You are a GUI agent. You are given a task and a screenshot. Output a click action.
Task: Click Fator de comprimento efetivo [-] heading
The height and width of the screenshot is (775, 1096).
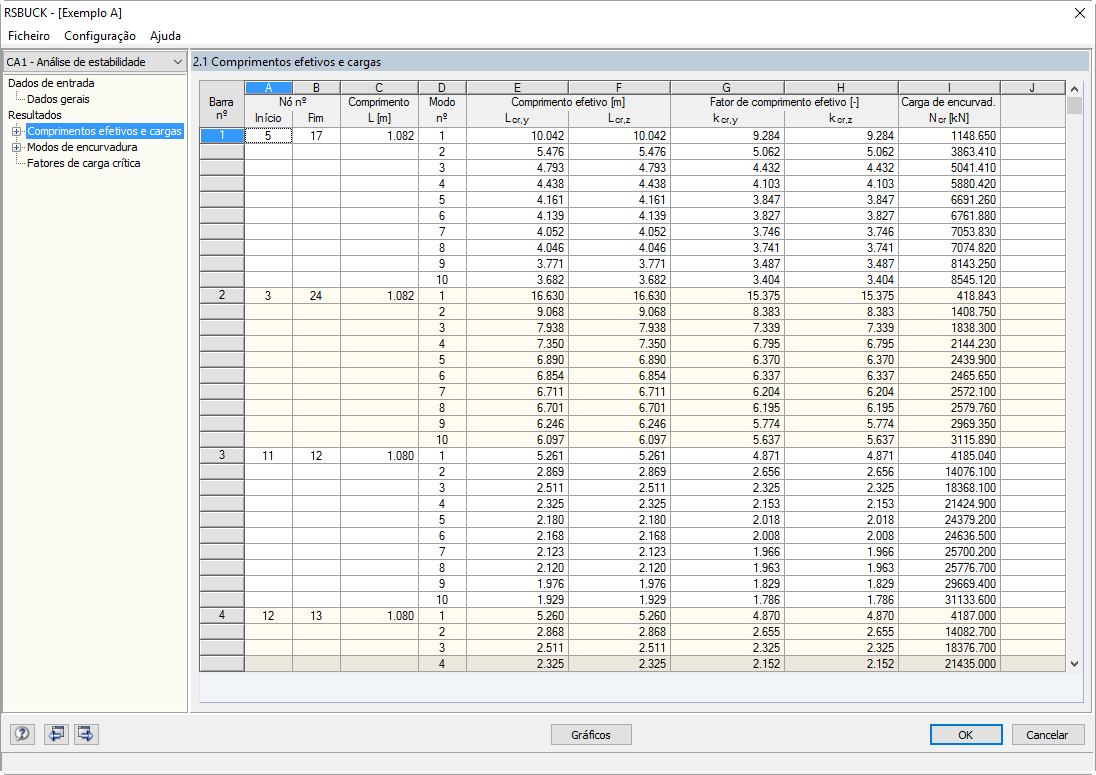[x=784, y=102]
